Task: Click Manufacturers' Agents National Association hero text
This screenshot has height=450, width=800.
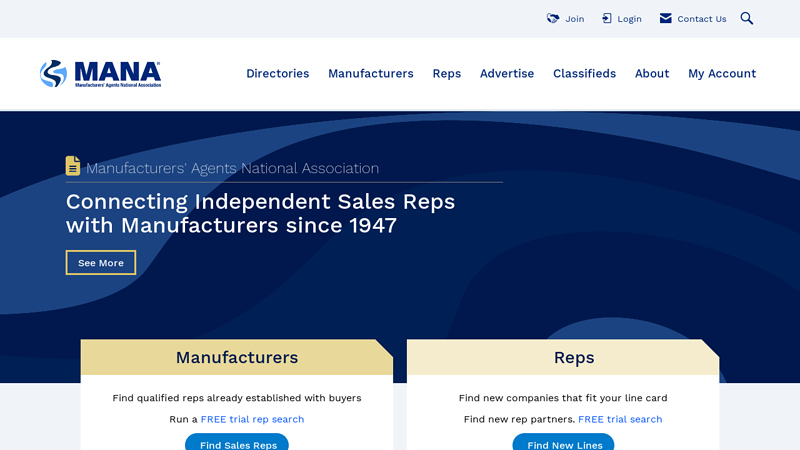Action: click(x=232, y=168)
